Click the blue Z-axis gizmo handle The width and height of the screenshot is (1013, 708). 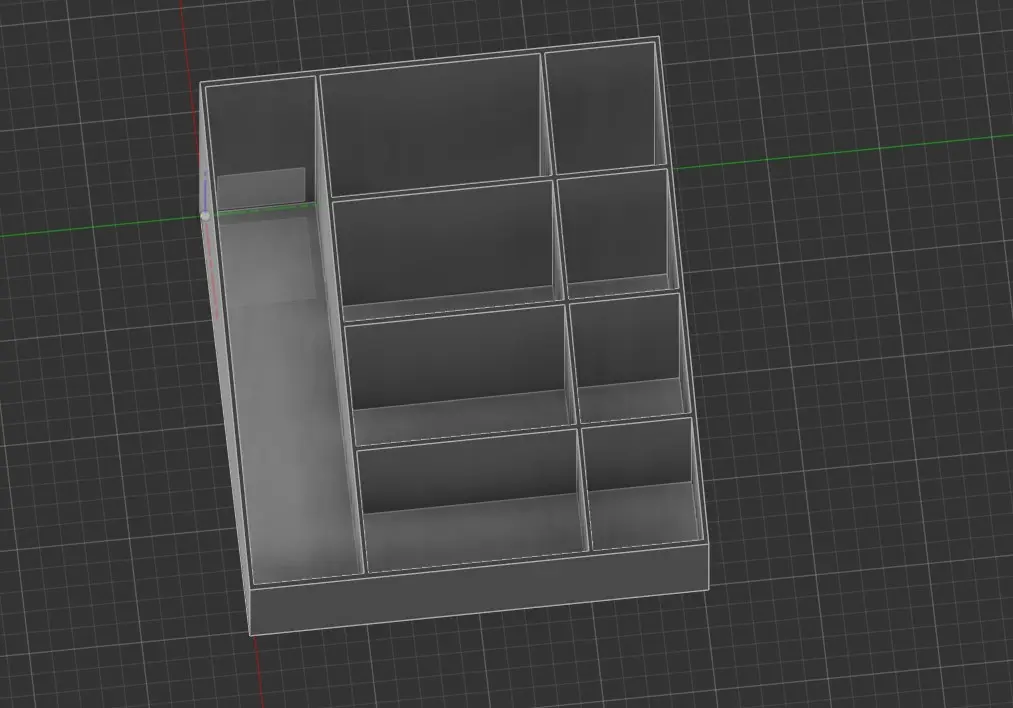(x=205, y=192)
